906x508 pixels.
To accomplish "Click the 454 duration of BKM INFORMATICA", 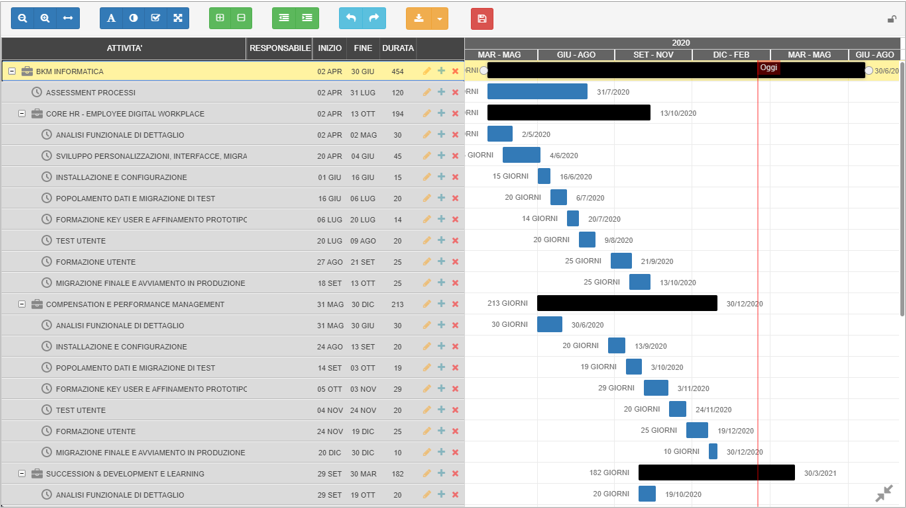I will [398, 71].
